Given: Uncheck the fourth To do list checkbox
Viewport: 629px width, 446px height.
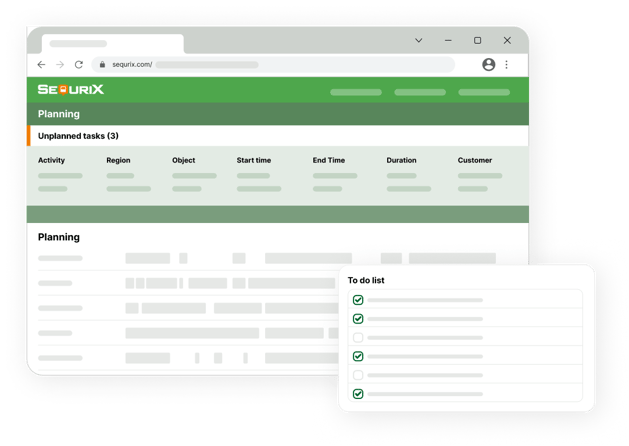Looking at the screenshot, I should 358,356.
